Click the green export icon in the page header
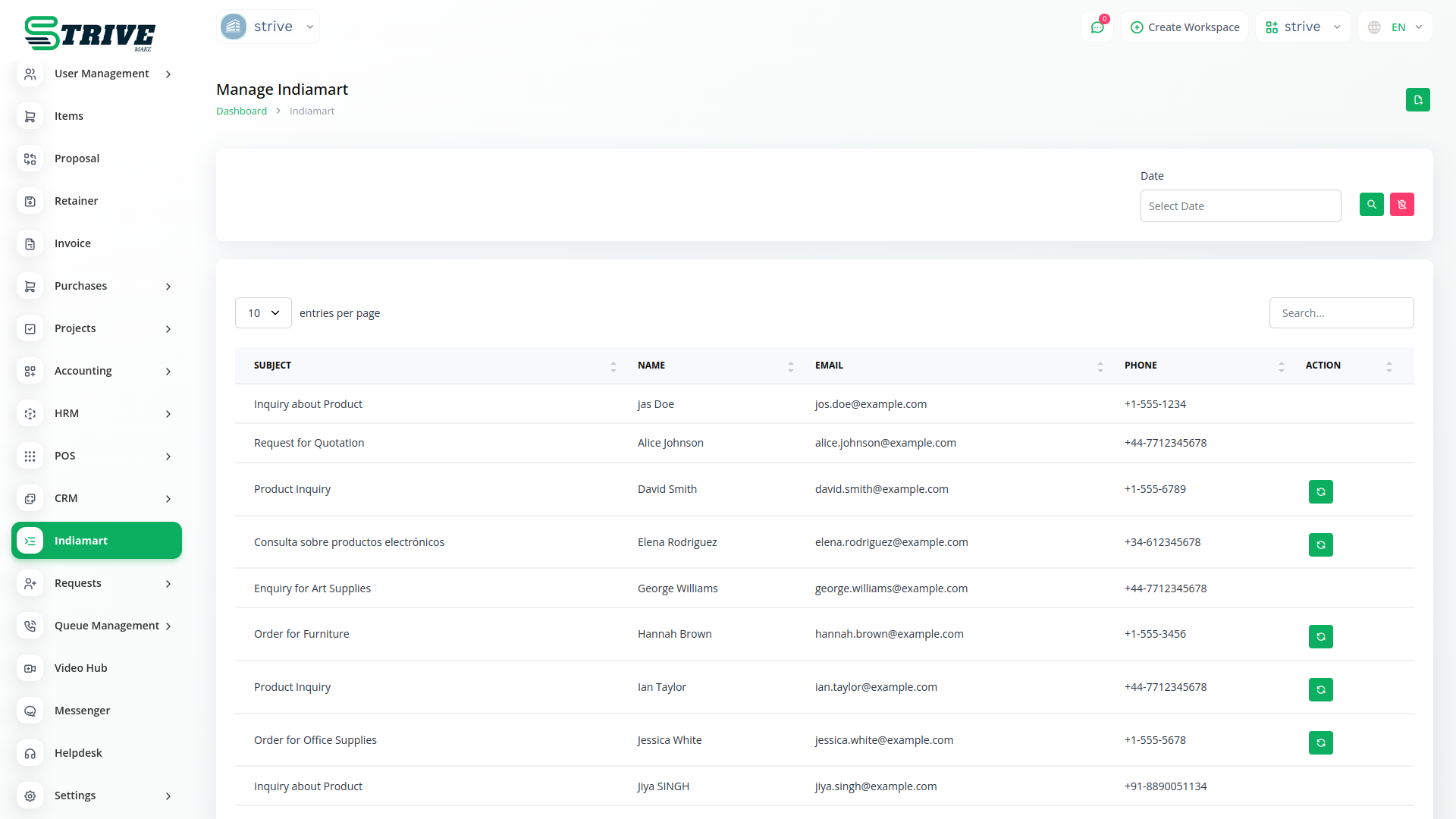This screenshot has width=1456, height=819. pyautogui.click(x=1417, y=100)
